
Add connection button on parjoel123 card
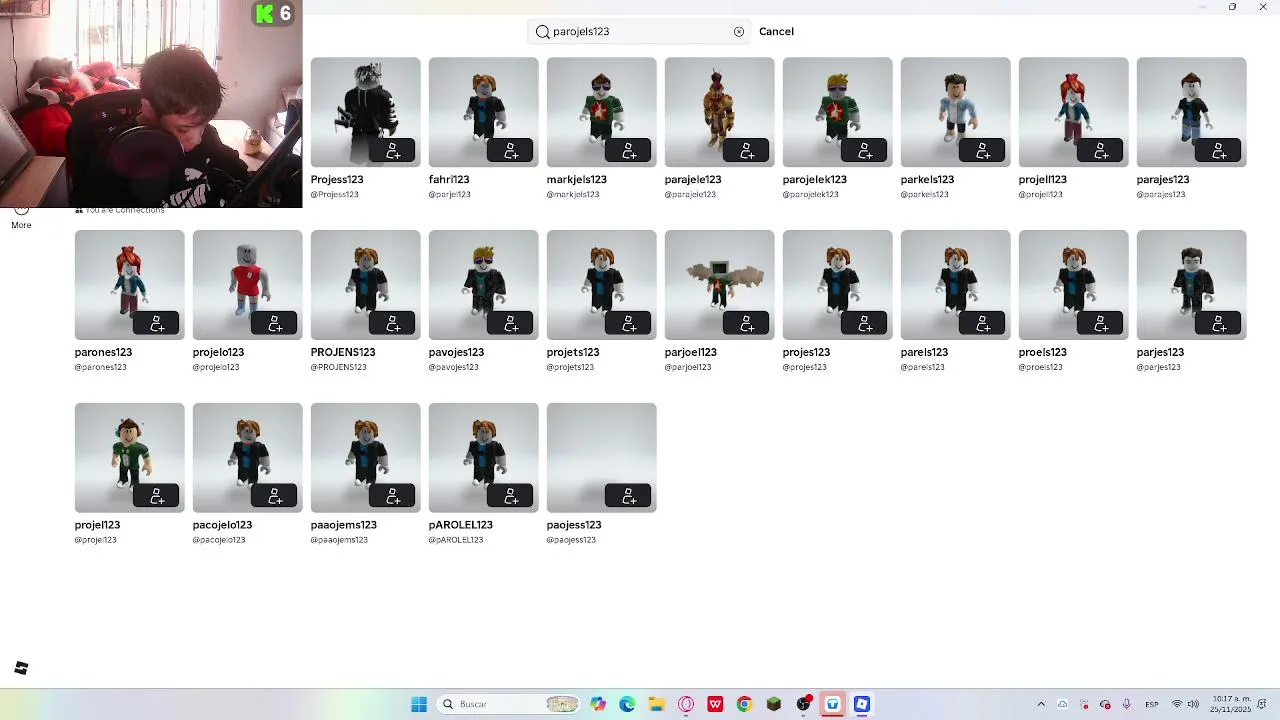coord(747,324)
